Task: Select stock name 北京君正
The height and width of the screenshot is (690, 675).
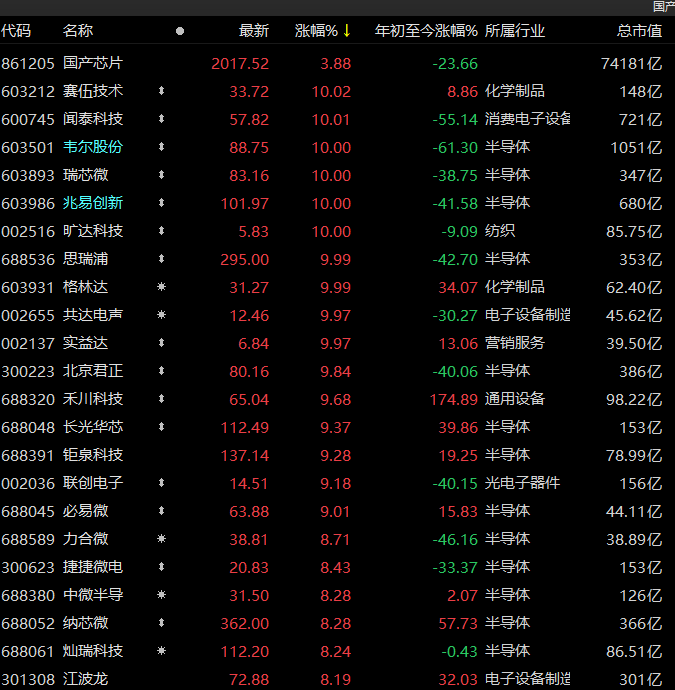Action: [93, 371]
